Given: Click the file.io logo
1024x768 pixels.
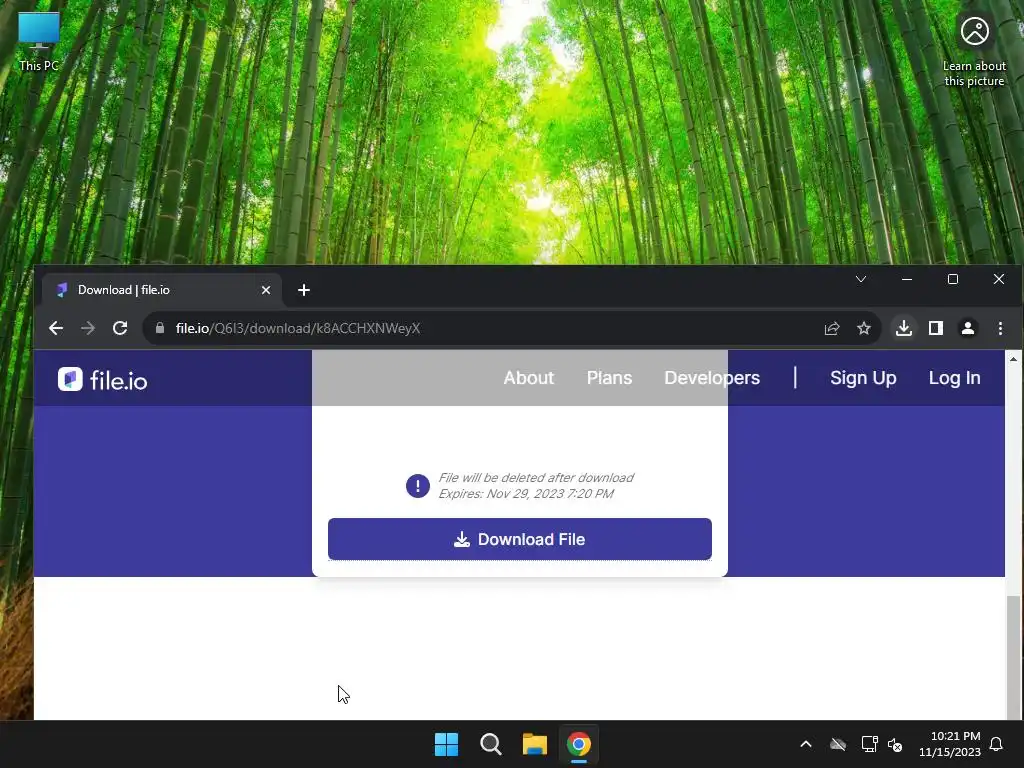Looking at the screenshot, I should click(103, 379).
